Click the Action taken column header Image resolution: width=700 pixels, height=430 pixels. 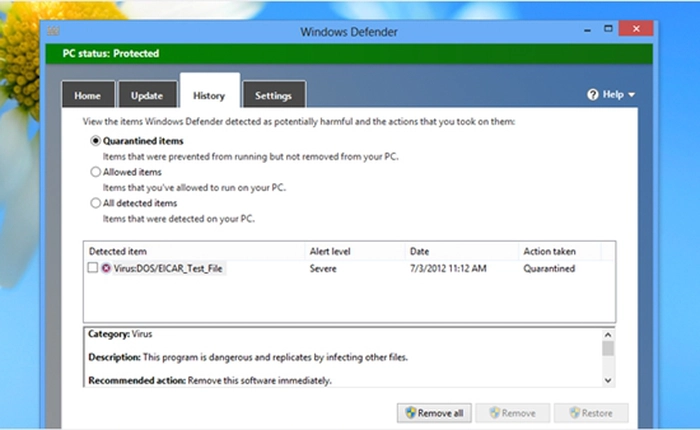pyautogui.click(x=559, y=251)
